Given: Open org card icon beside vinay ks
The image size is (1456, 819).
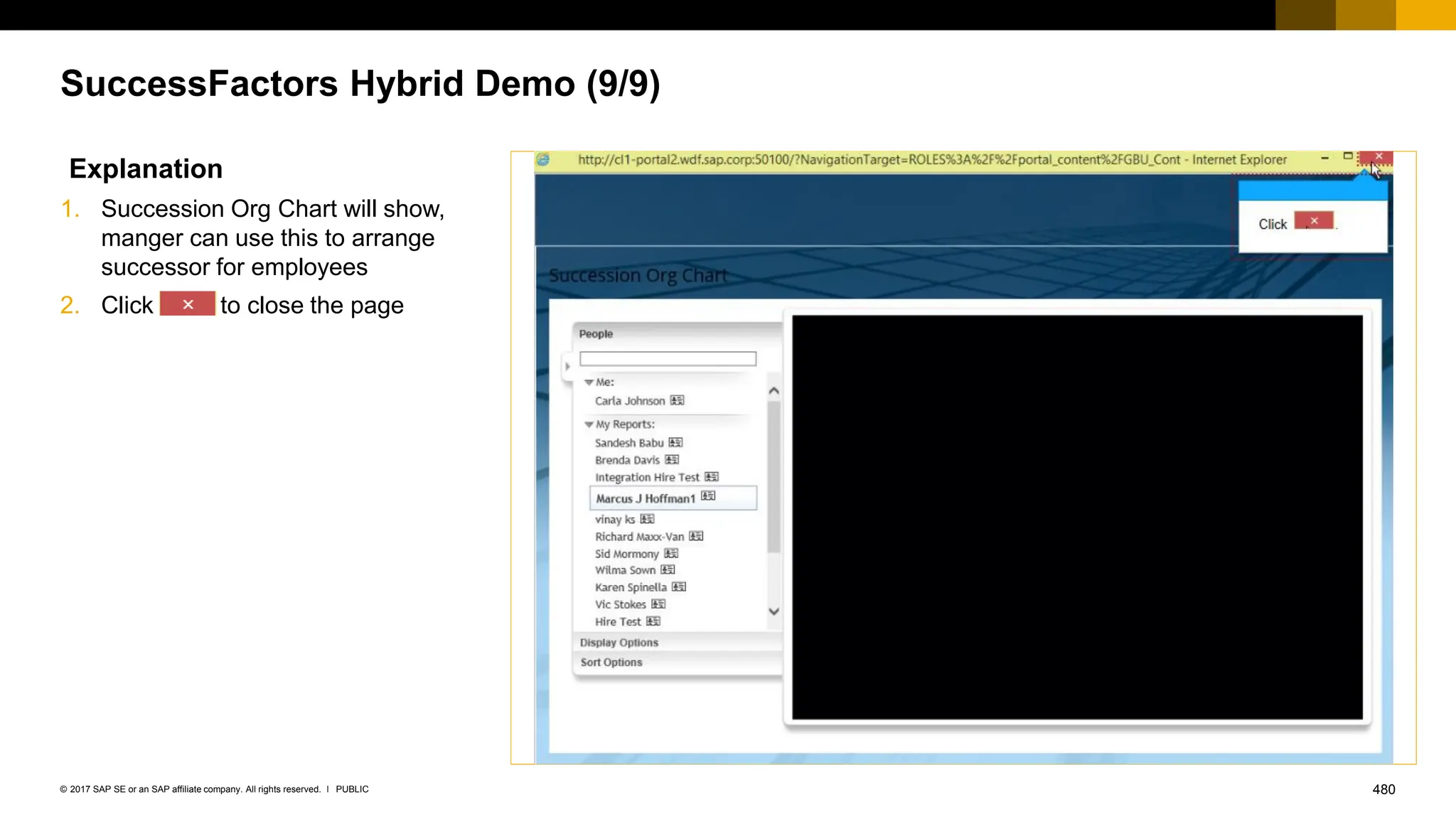Looking at the screenshot, I should coord(647,518).
